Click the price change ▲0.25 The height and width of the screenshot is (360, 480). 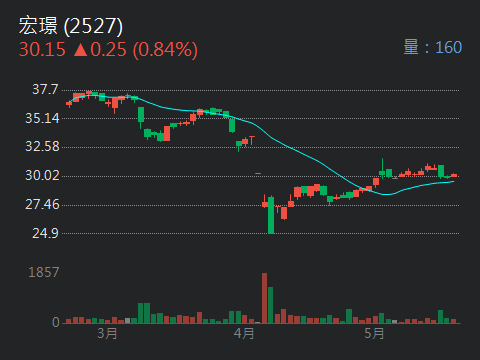[100, 50]
